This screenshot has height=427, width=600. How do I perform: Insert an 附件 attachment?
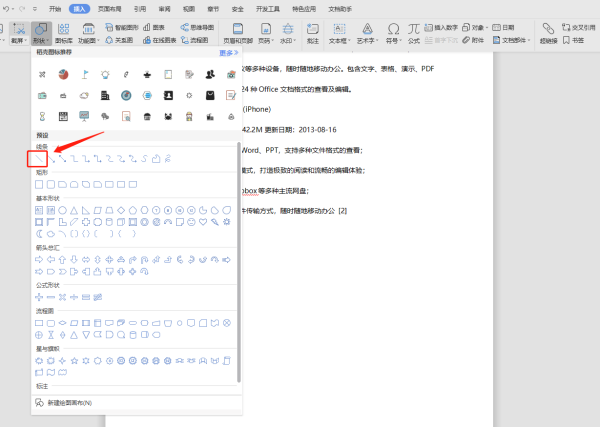[473, 40]
